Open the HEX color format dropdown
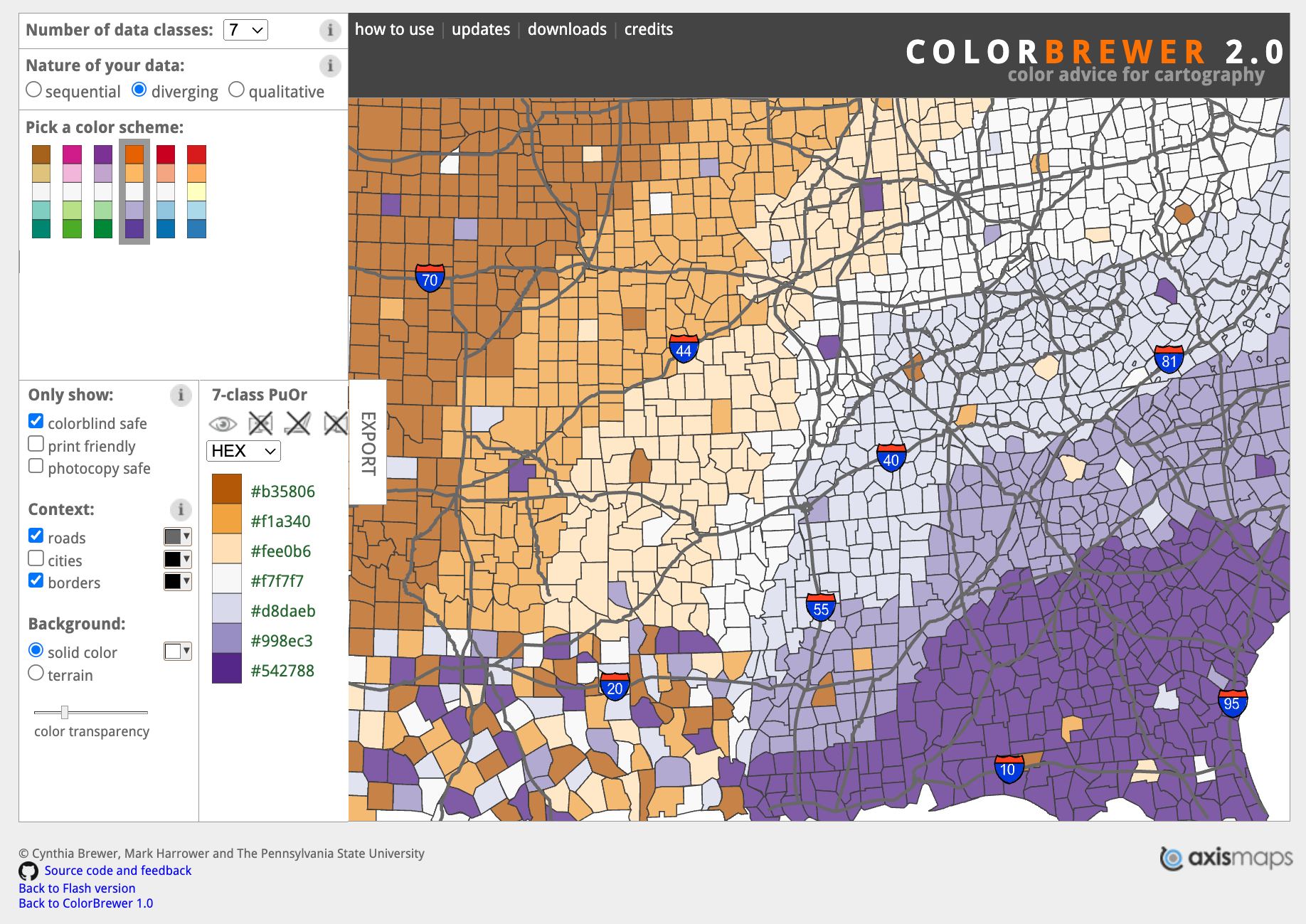 pos(243,451)
